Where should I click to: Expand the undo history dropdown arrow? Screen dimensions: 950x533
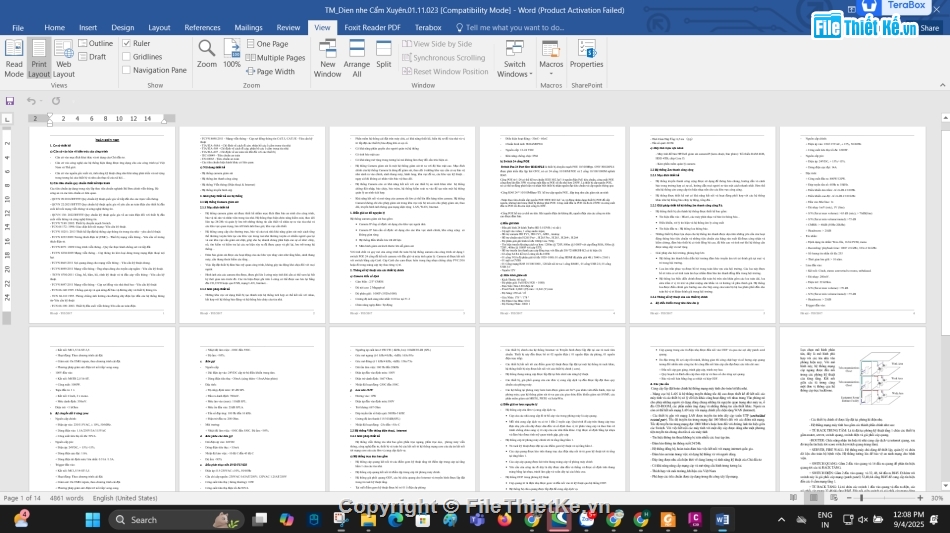pyautogui.click(x=43, y=101)
